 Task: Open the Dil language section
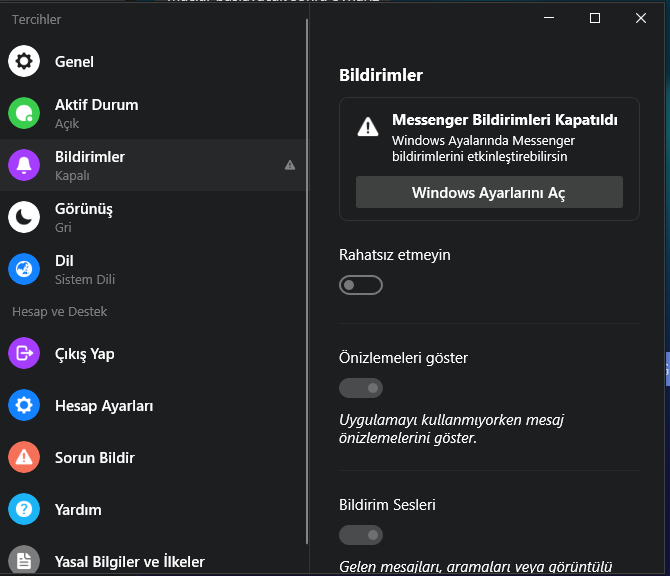(153, 269)
